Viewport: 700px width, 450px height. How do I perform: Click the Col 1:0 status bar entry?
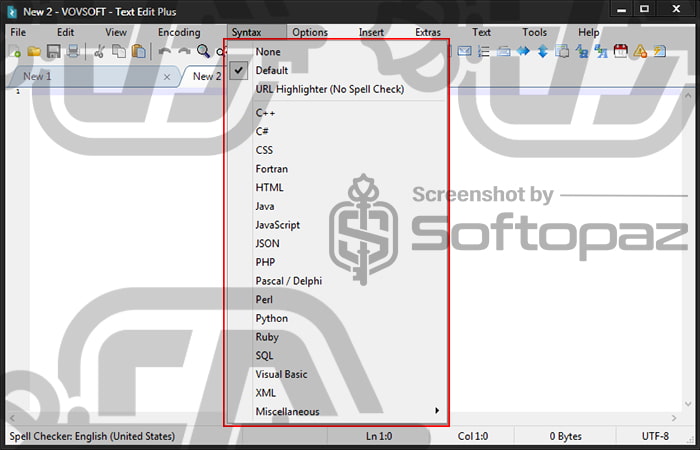473,436
